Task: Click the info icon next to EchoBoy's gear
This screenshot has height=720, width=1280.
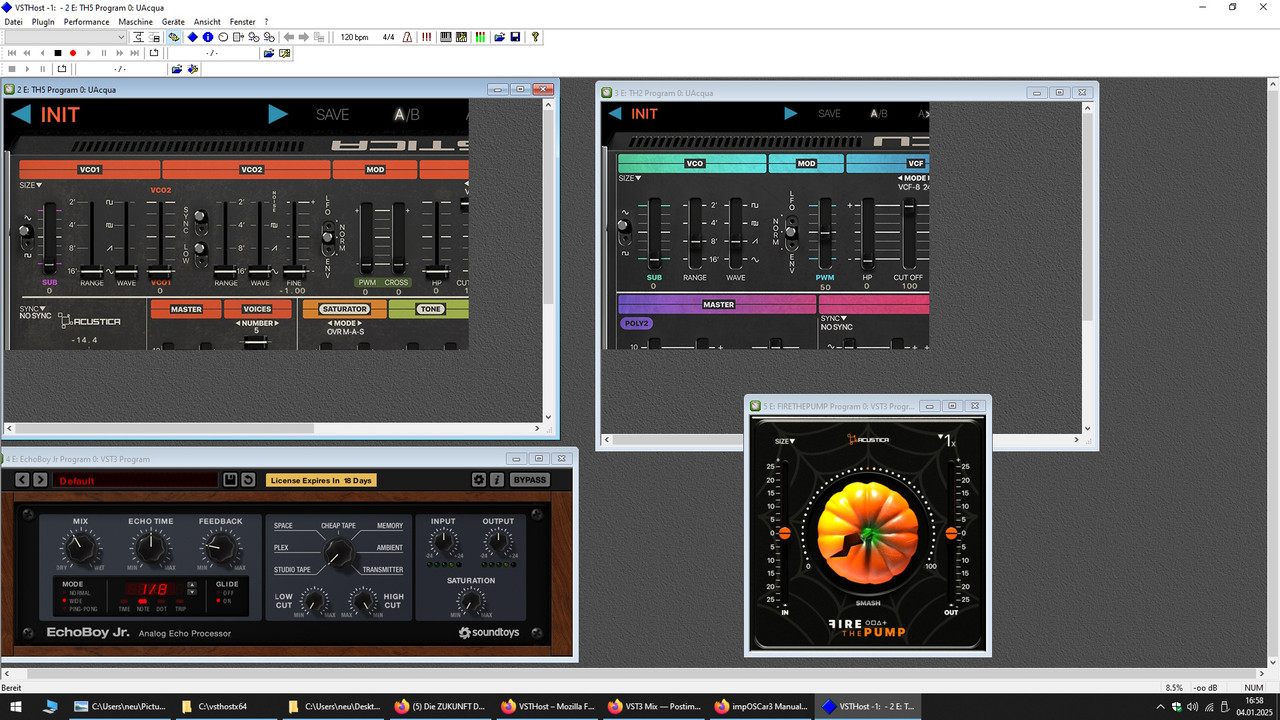Action: click(x=498, y=479)
